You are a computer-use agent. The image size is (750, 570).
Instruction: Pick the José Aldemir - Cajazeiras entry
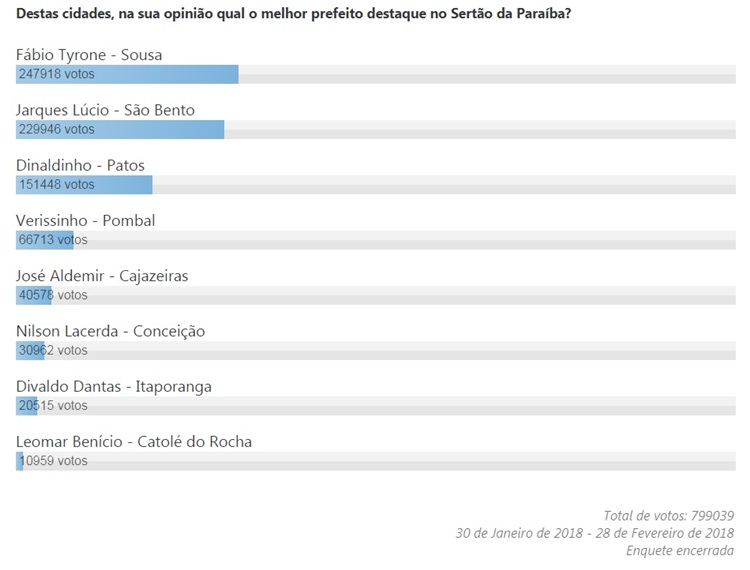pyautogui.click(x=102, y=276)
